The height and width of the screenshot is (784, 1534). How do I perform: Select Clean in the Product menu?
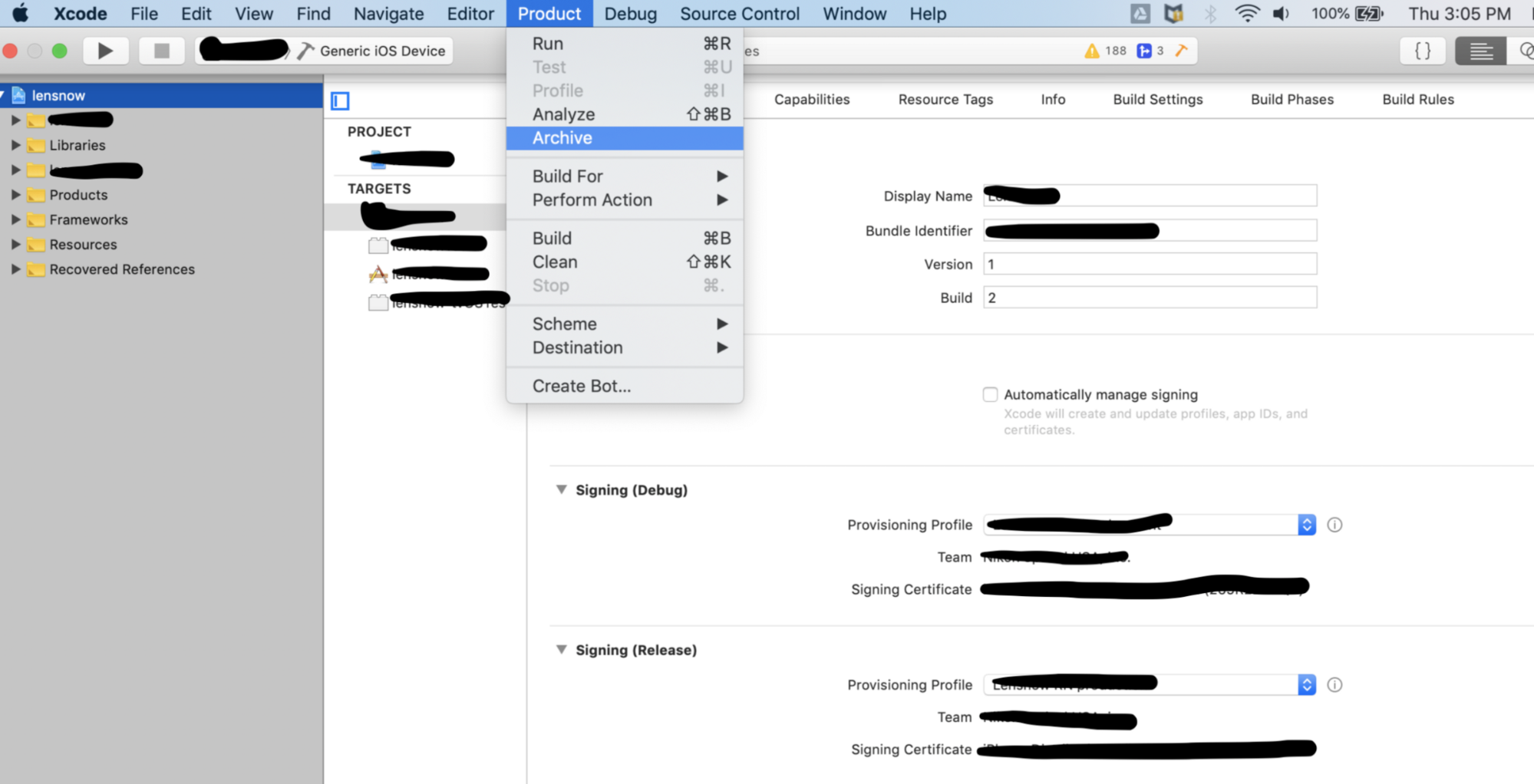[554, 262]
